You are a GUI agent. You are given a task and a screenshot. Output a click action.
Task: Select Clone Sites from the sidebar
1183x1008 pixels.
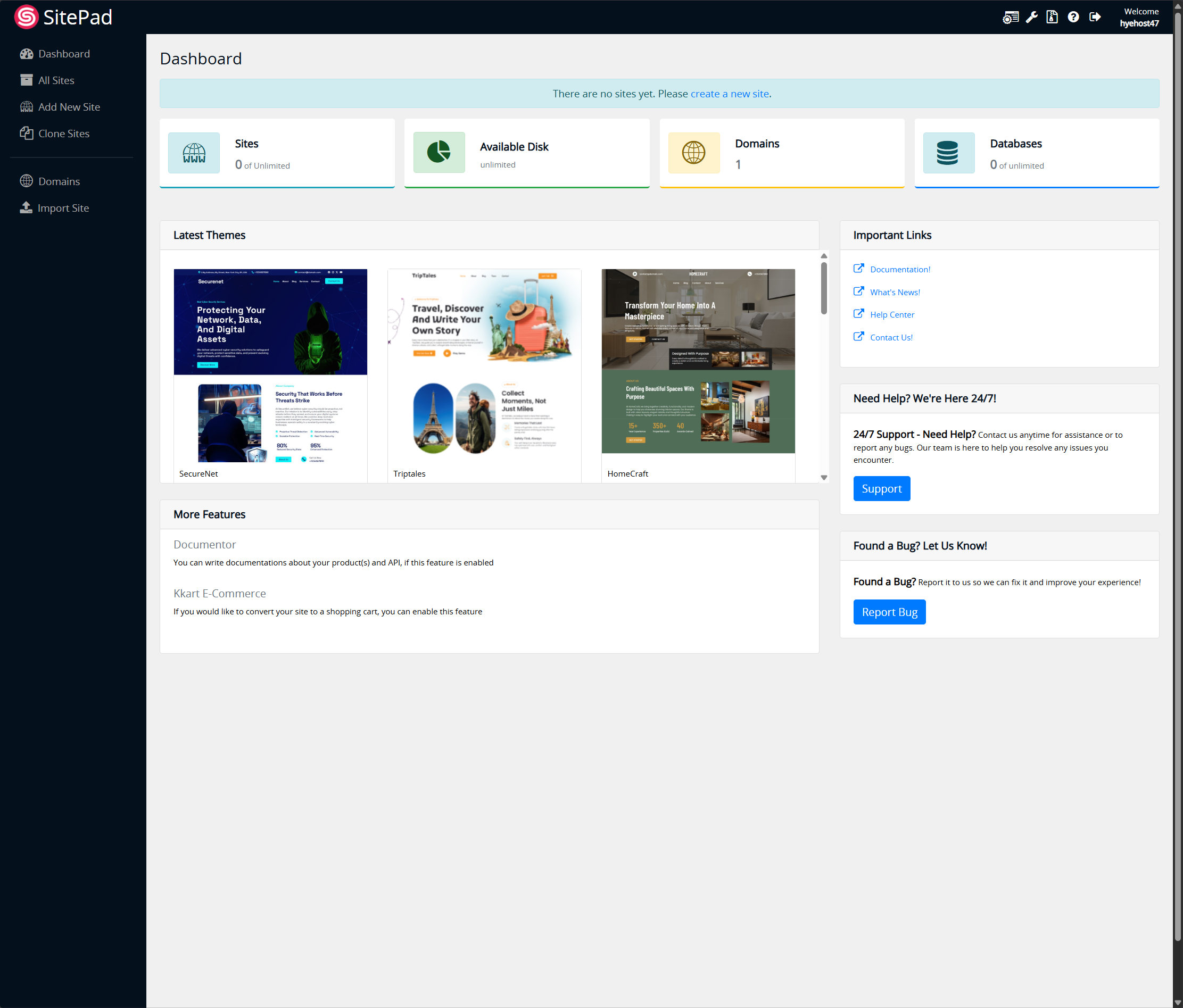coord(63,133)
